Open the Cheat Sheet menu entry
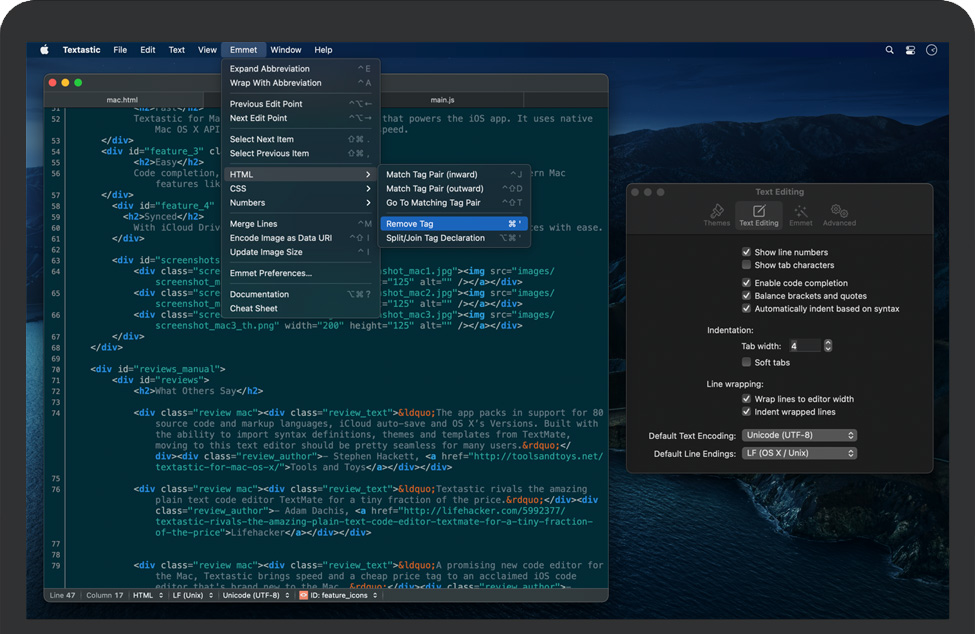Screen dimensions: 975x634 click(x=254, y=308)
